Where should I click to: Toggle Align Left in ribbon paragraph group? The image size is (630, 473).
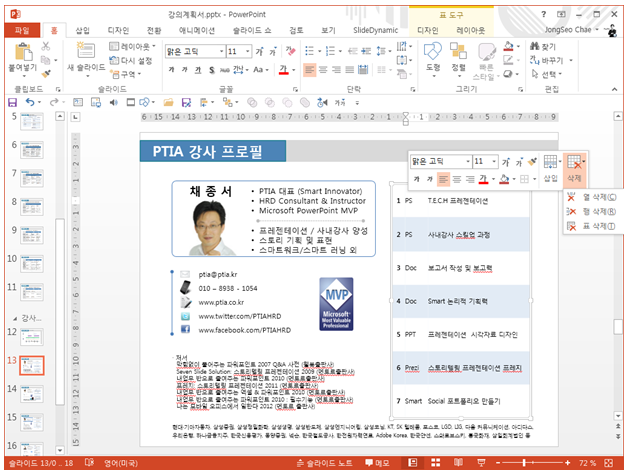(309, 70)
